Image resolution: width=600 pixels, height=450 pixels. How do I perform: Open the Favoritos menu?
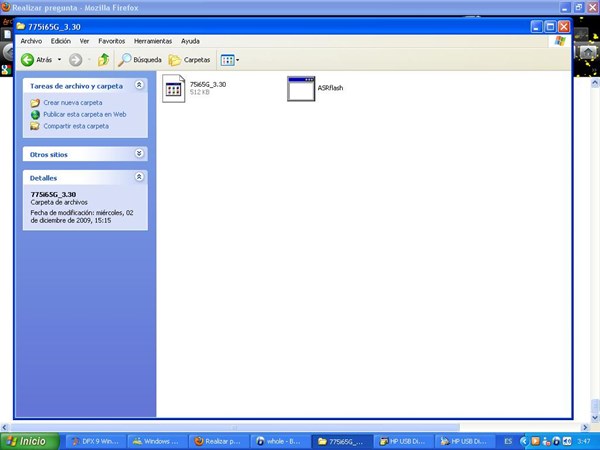pyautogui.click(x=111, y=41)
